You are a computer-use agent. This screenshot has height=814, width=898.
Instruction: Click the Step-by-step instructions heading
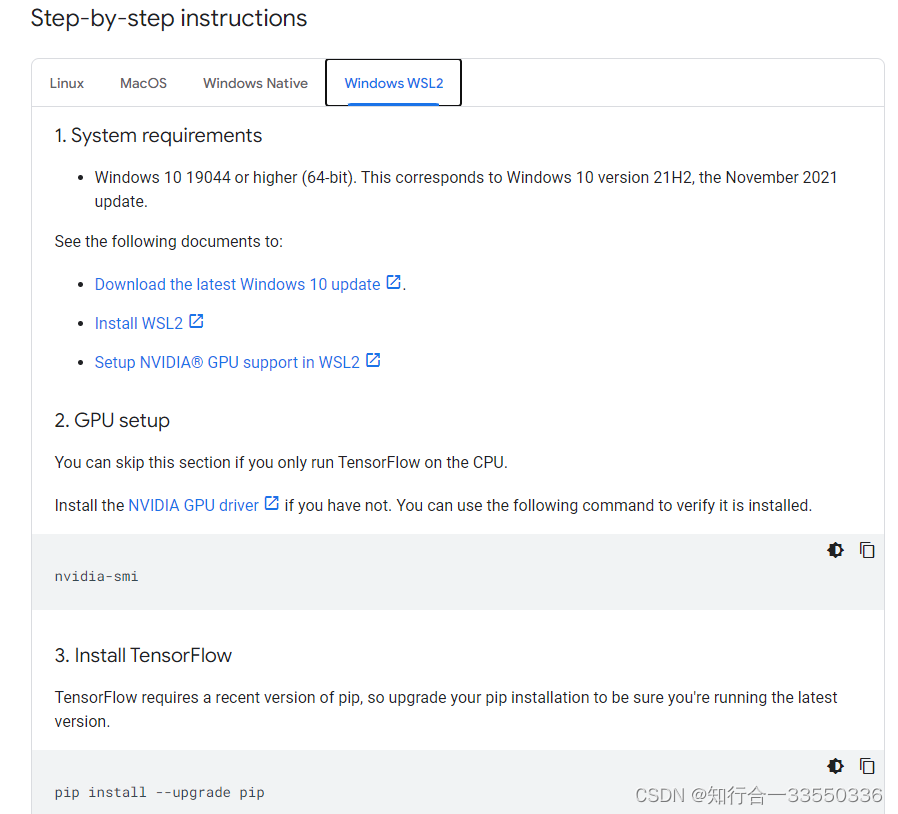(x=168, y=18)
